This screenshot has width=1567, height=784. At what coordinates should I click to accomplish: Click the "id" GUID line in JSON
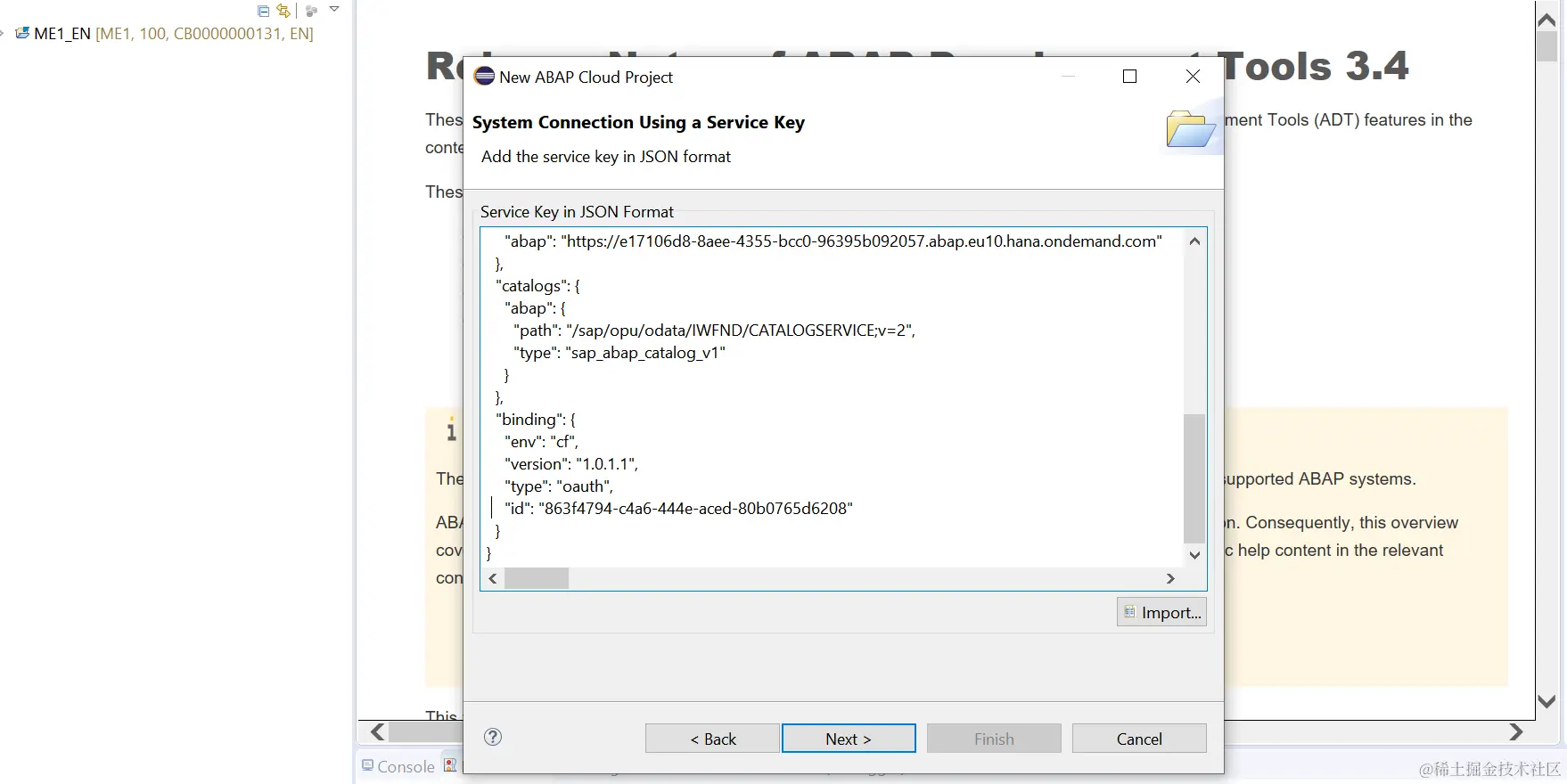click(678, 509)
